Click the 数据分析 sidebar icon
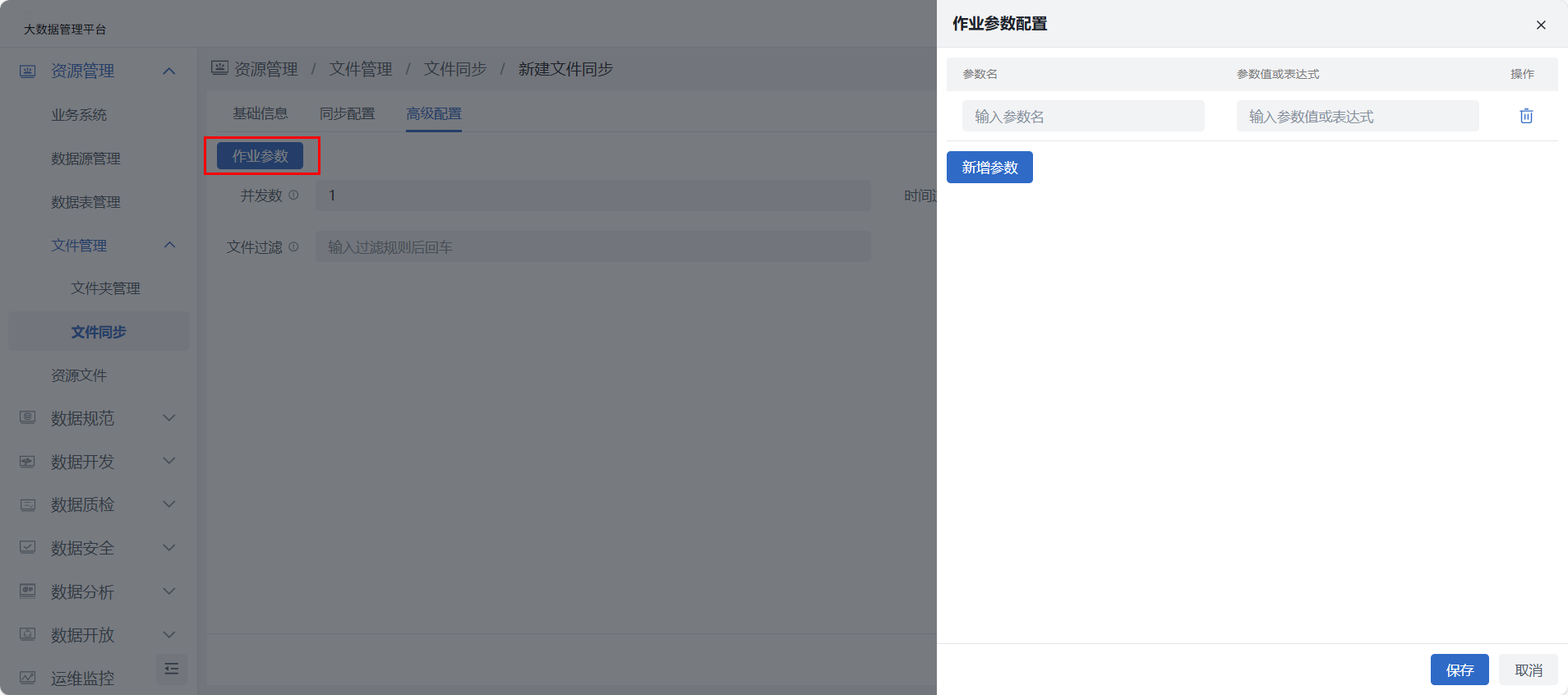 click(27, 591)
